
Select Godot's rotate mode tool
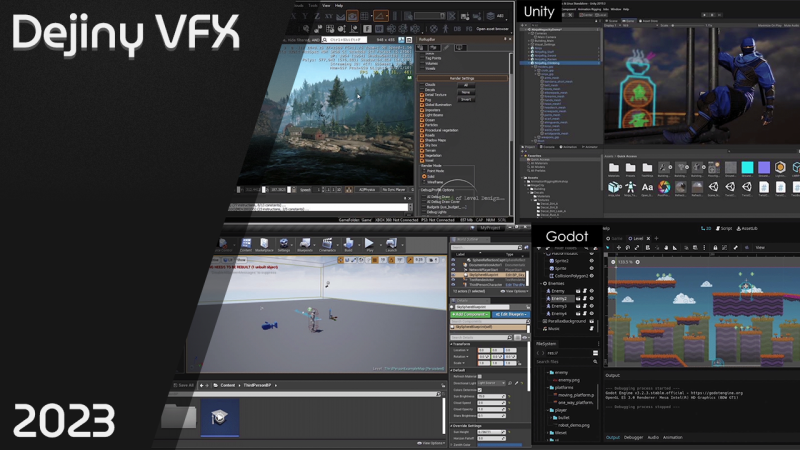628,247
